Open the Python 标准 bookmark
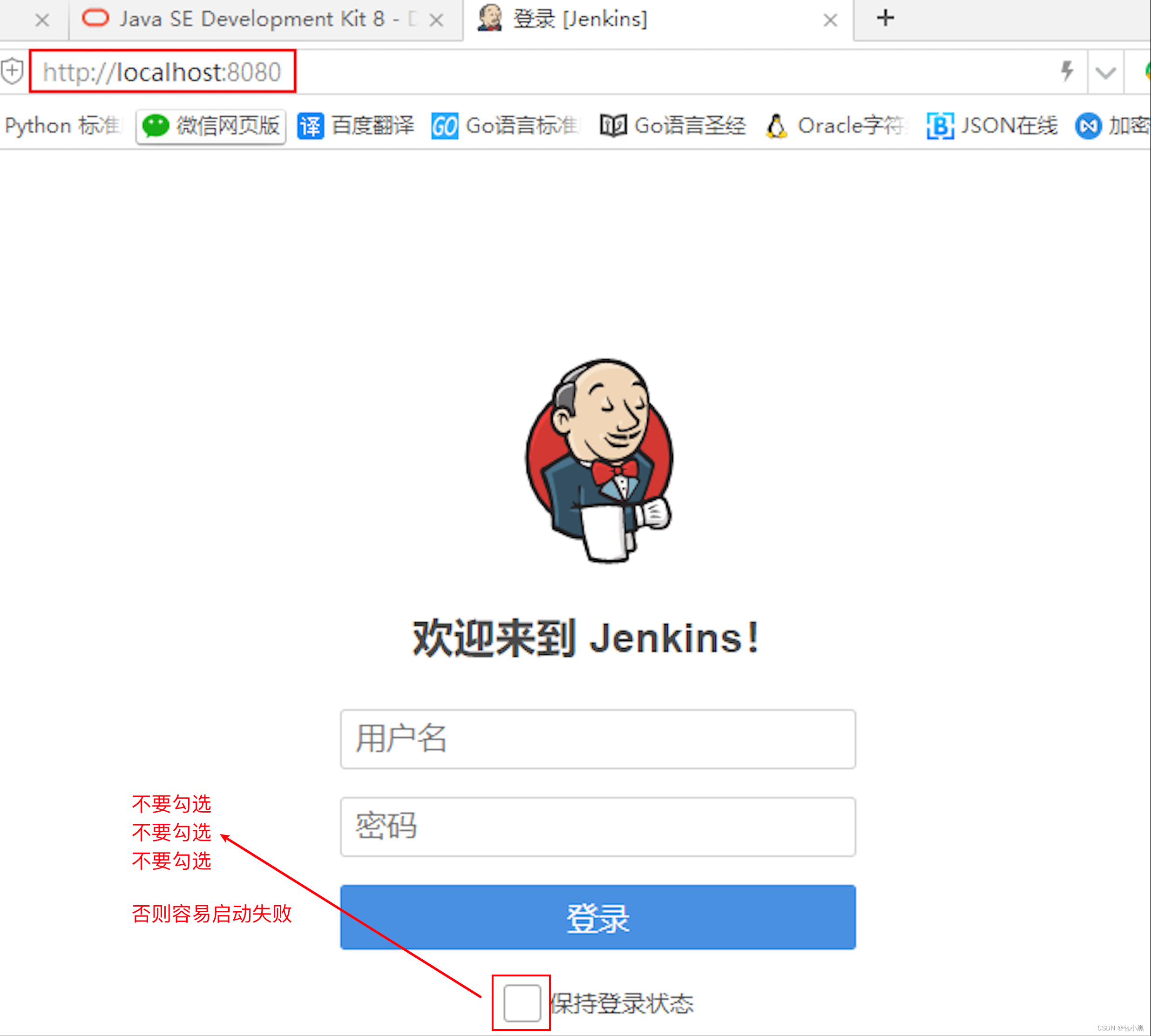Viewport: 1151px width, 1036px height. tap(63, 126)
